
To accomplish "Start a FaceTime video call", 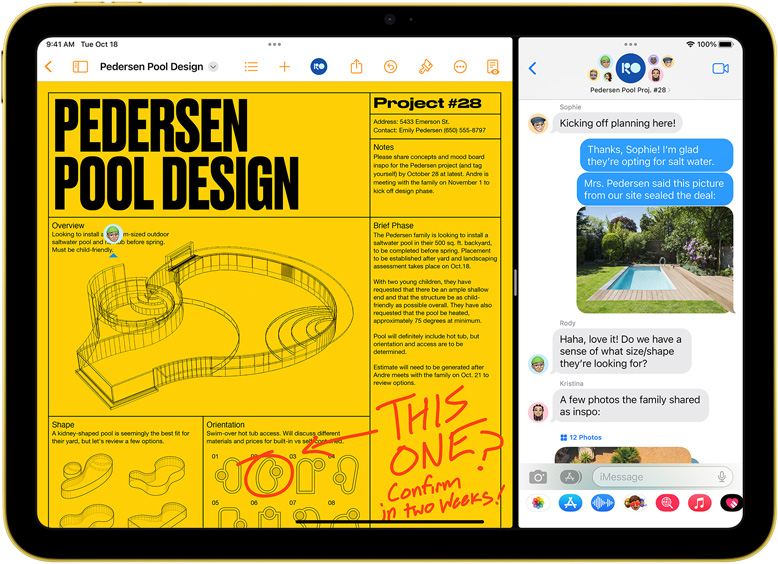I will 720,68.
